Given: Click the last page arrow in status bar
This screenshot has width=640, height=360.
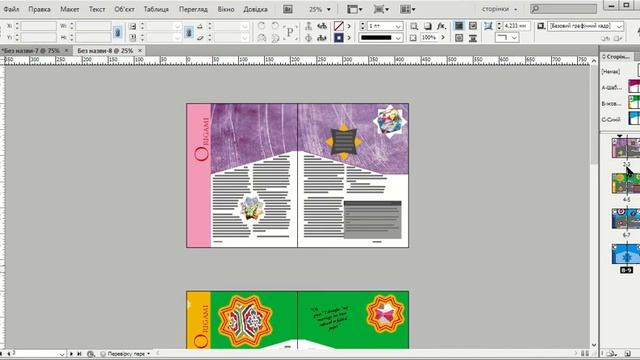Looking at the screenshot, I should coord(79,353).
